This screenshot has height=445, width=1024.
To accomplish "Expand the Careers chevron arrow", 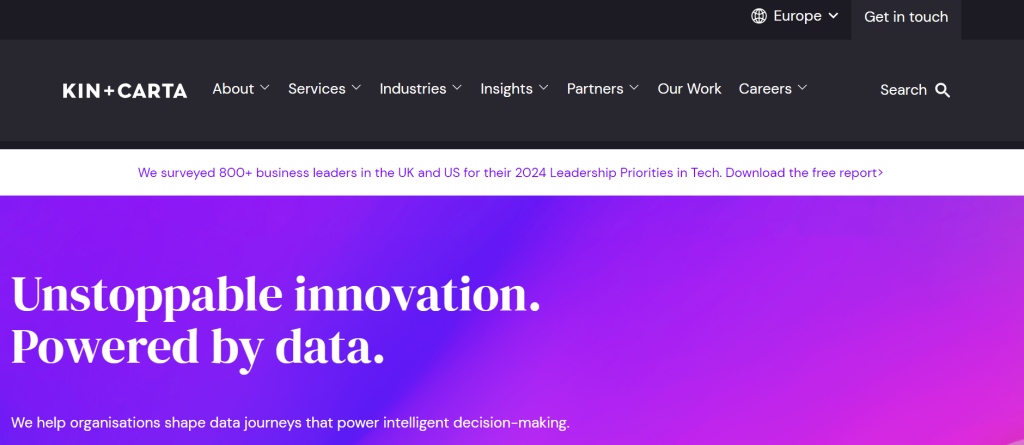I will [802, 88].
